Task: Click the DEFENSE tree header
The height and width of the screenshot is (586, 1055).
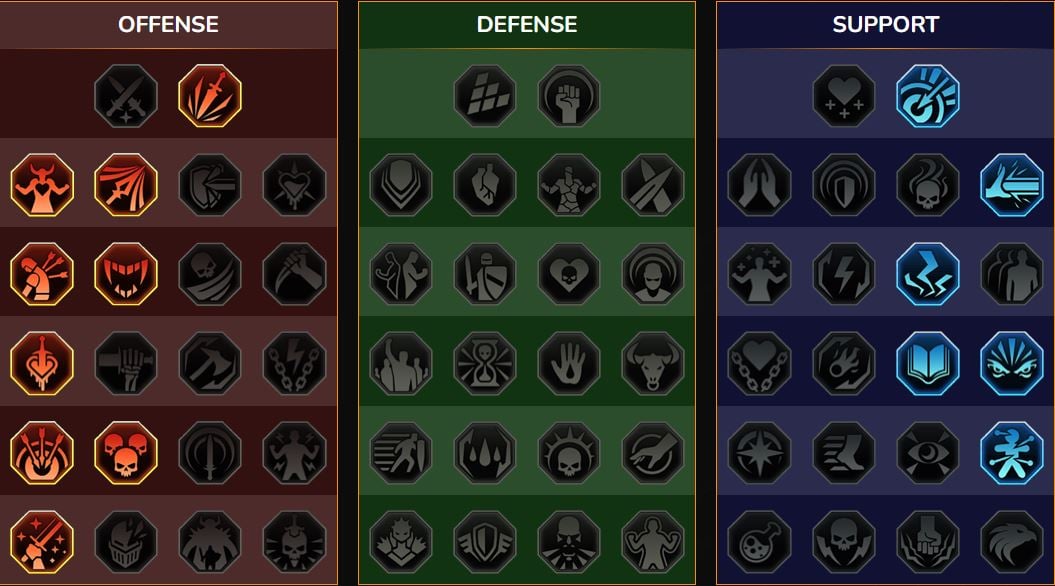Action: [x=527, y=24]
